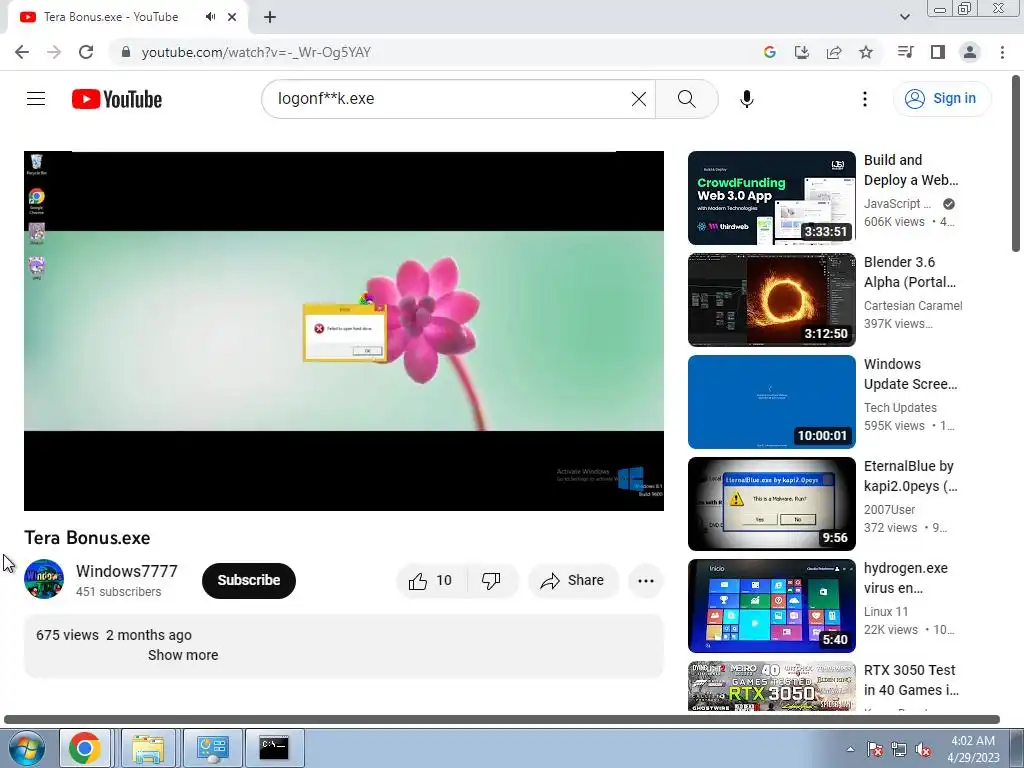Open RTX 3050 Test in 40 Games title
The height and width of the screenshot is (768, 1024).
(911, 680)
